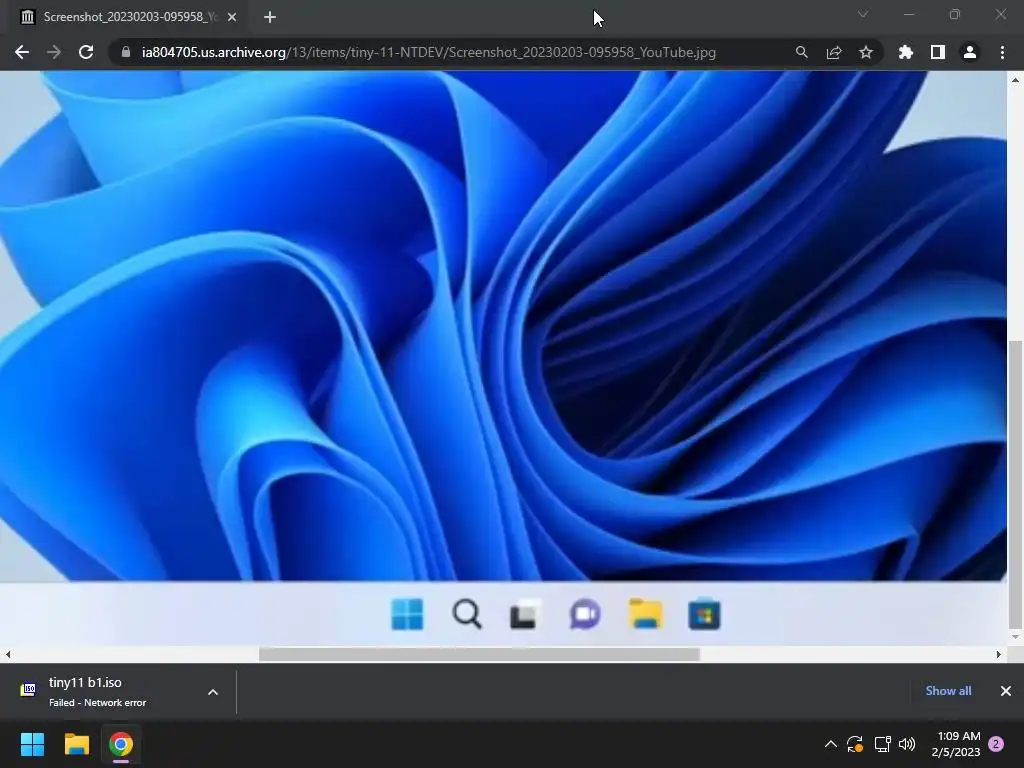
Task: Click the ISO file icon in downloads bar
Action: click(x=28, y=690)
